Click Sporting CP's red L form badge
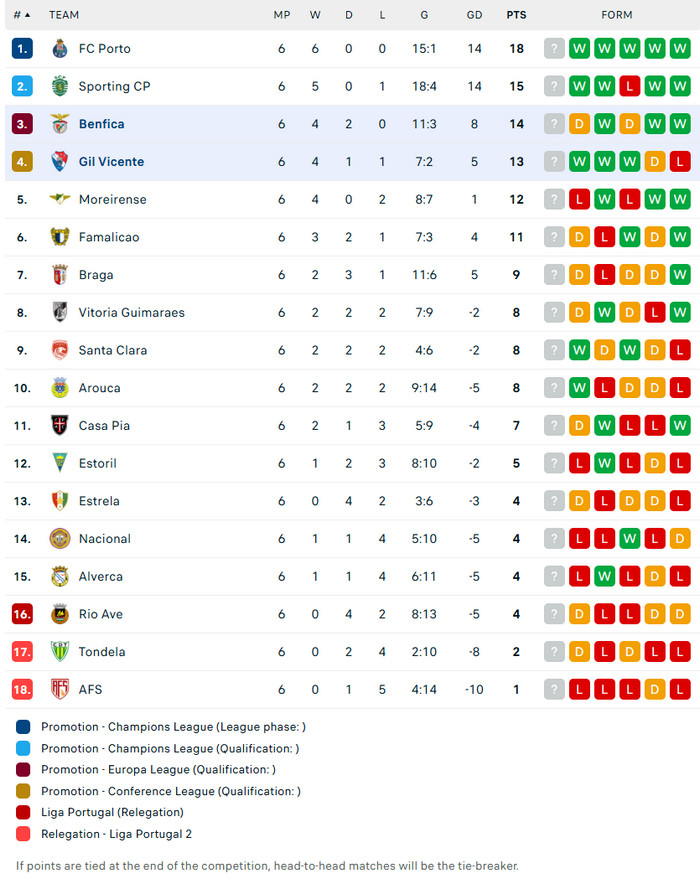The image size is (700, 874). click(629, 86)
